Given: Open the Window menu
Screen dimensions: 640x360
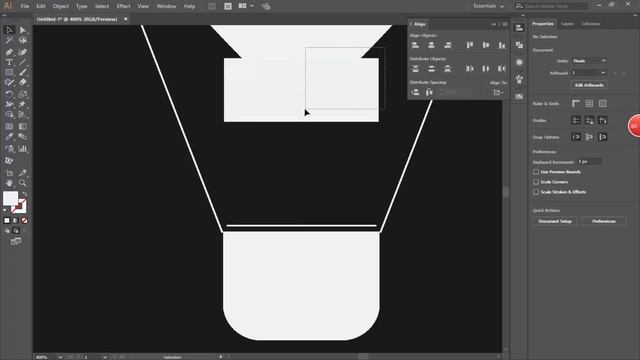Looking at the screenshot, I should coord(166,6).
